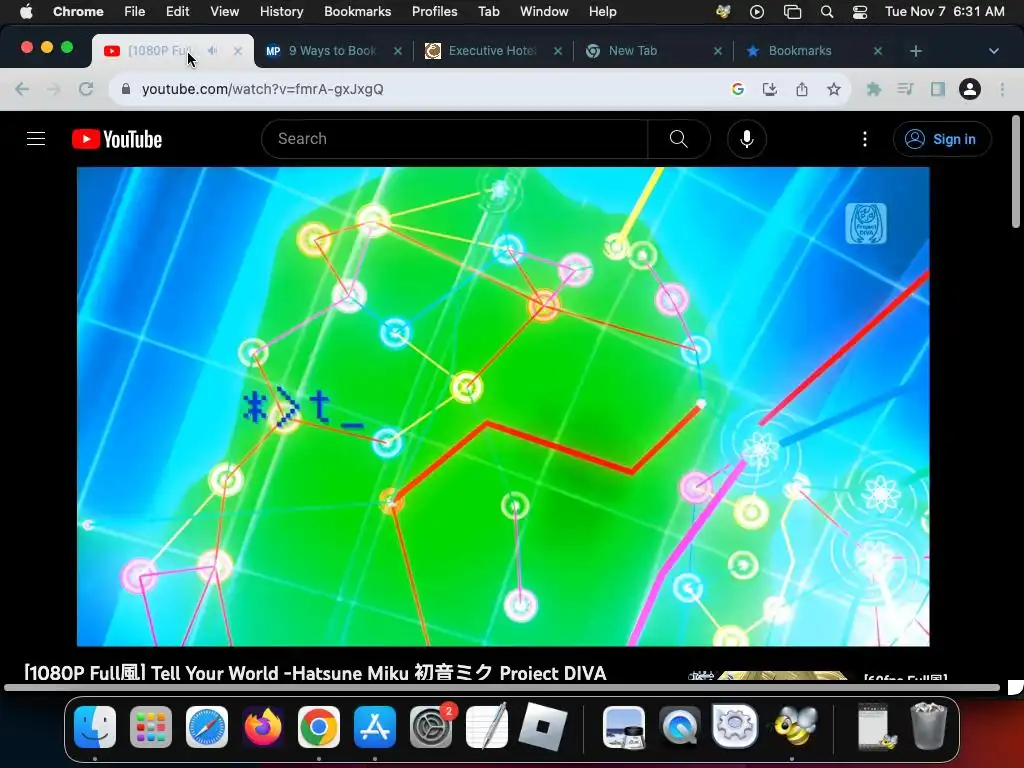This screenshot has width=1024, height=768.
Task: Click the horizontal scrollbar
Action: (502, 687)
